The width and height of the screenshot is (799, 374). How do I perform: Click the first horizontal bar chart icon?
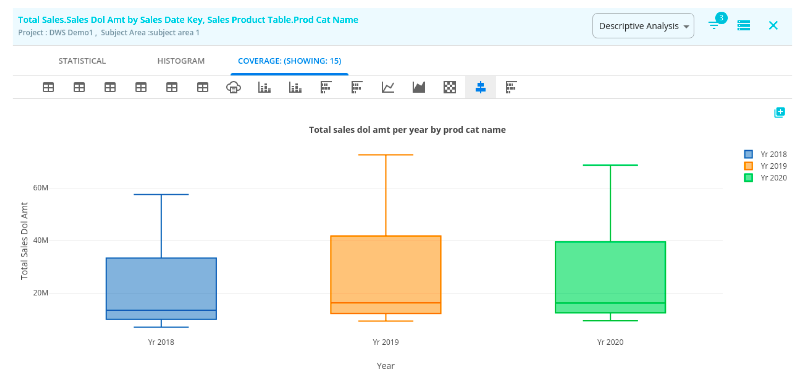pyautogui.click(x=326, y=88)
